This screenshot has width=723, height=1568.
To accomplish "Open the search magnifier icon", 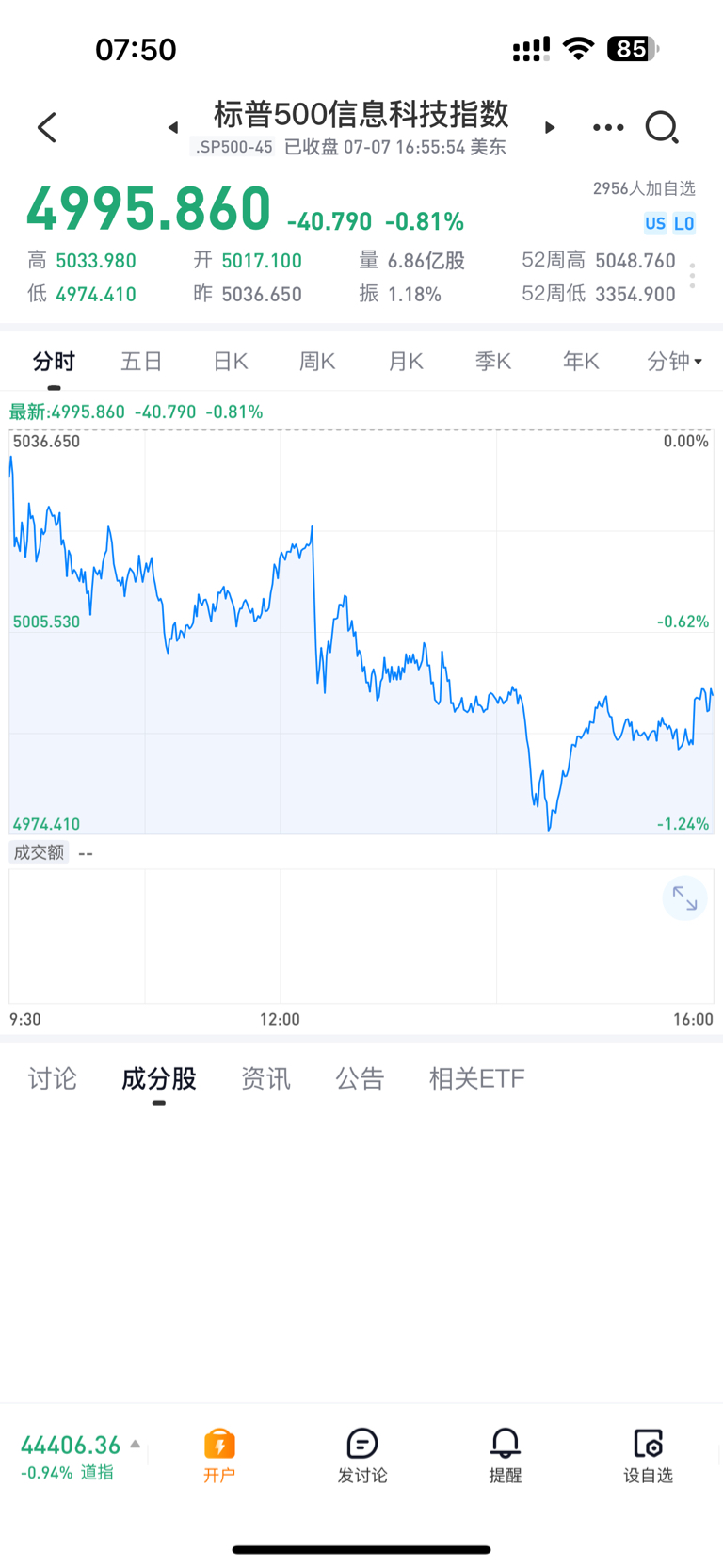I will [x=662, y=127].
